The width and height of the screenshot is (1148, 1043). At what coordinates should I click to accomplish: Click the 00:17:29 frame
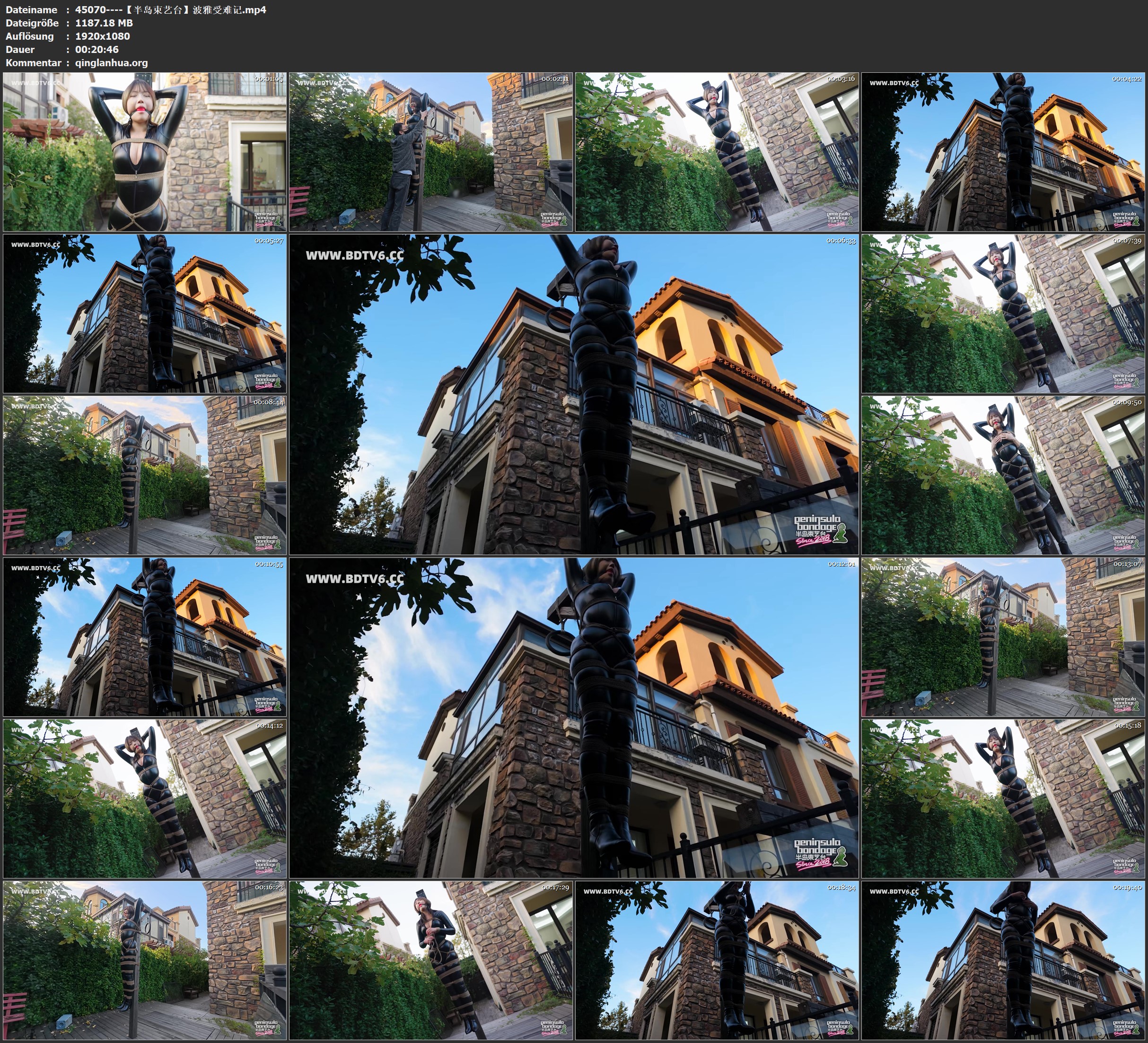pos(431,960)
